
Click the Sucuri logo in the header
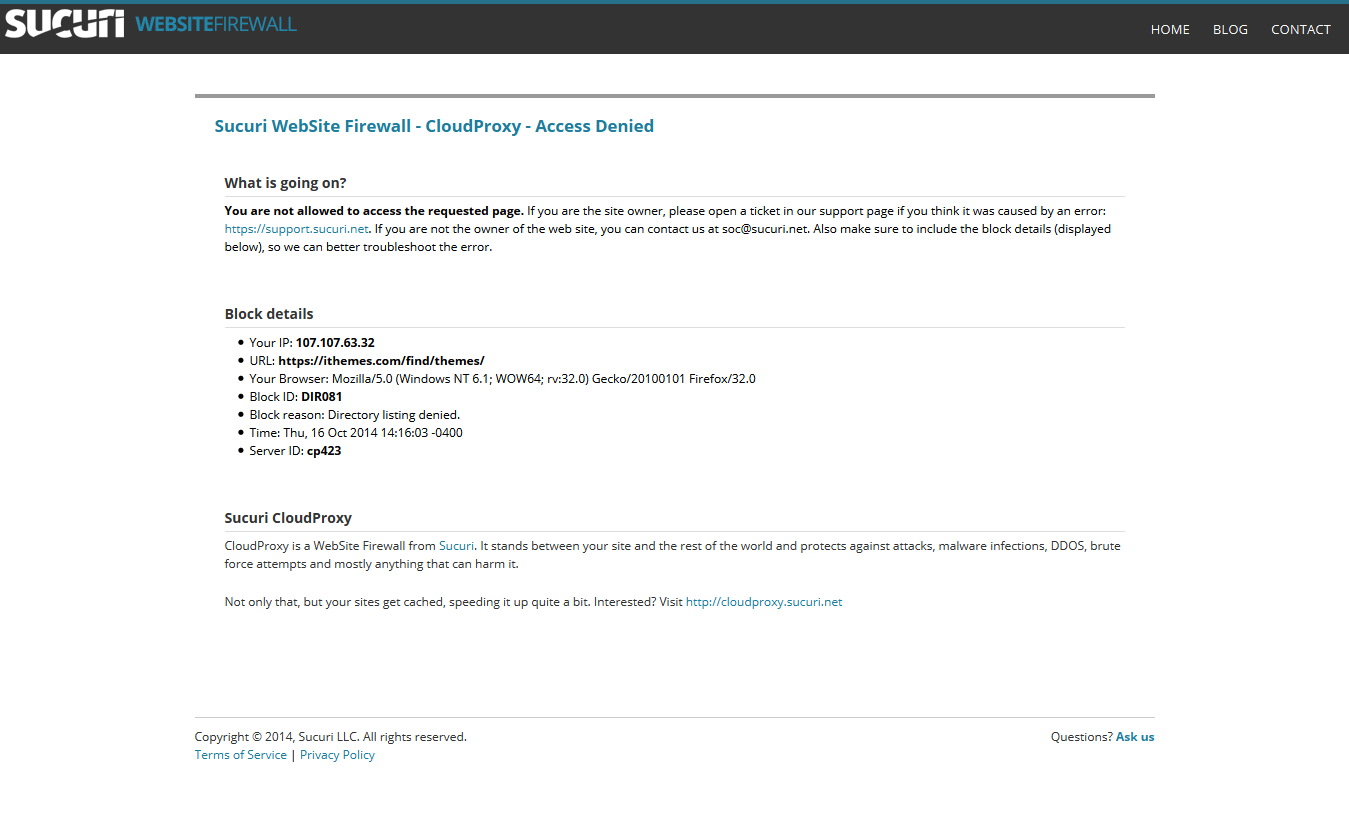(65, 24)
